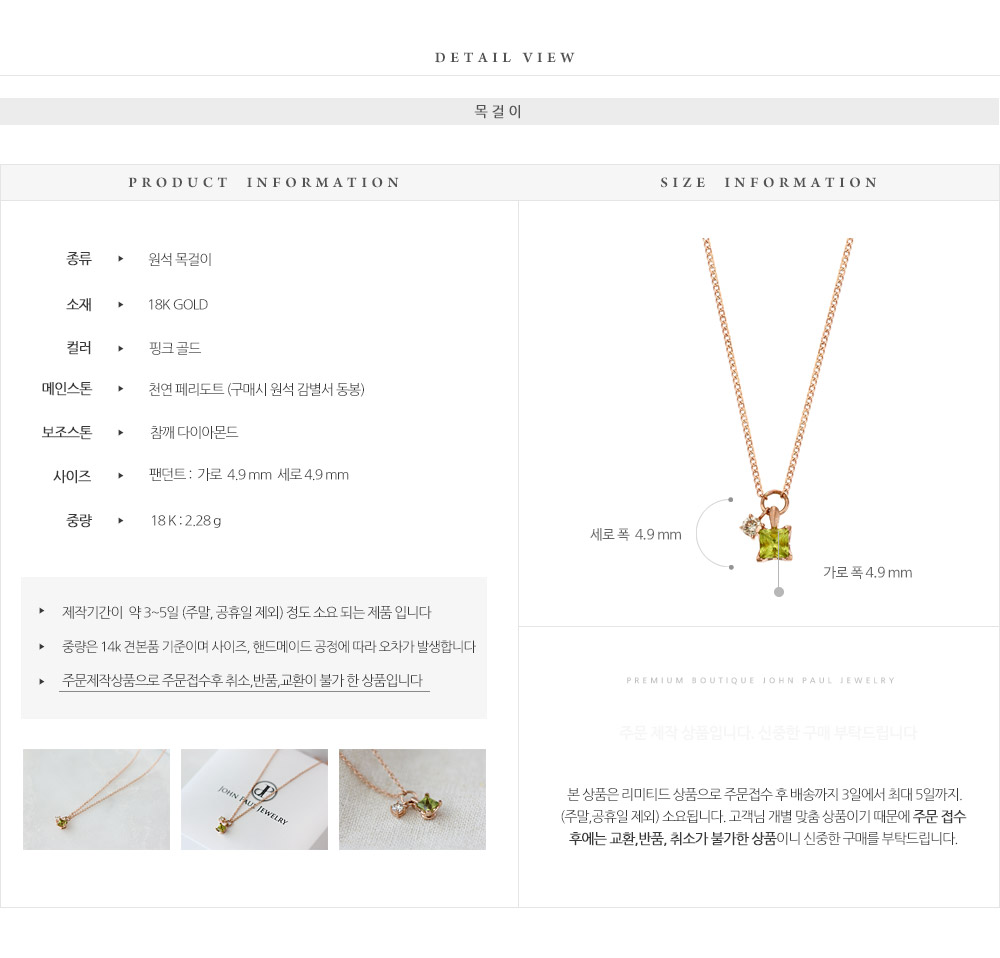Click the 가로 폭 4.9 mm label
Image resolution: width=1000 pixels, height=958 pixels.
(x=867, y=572)
